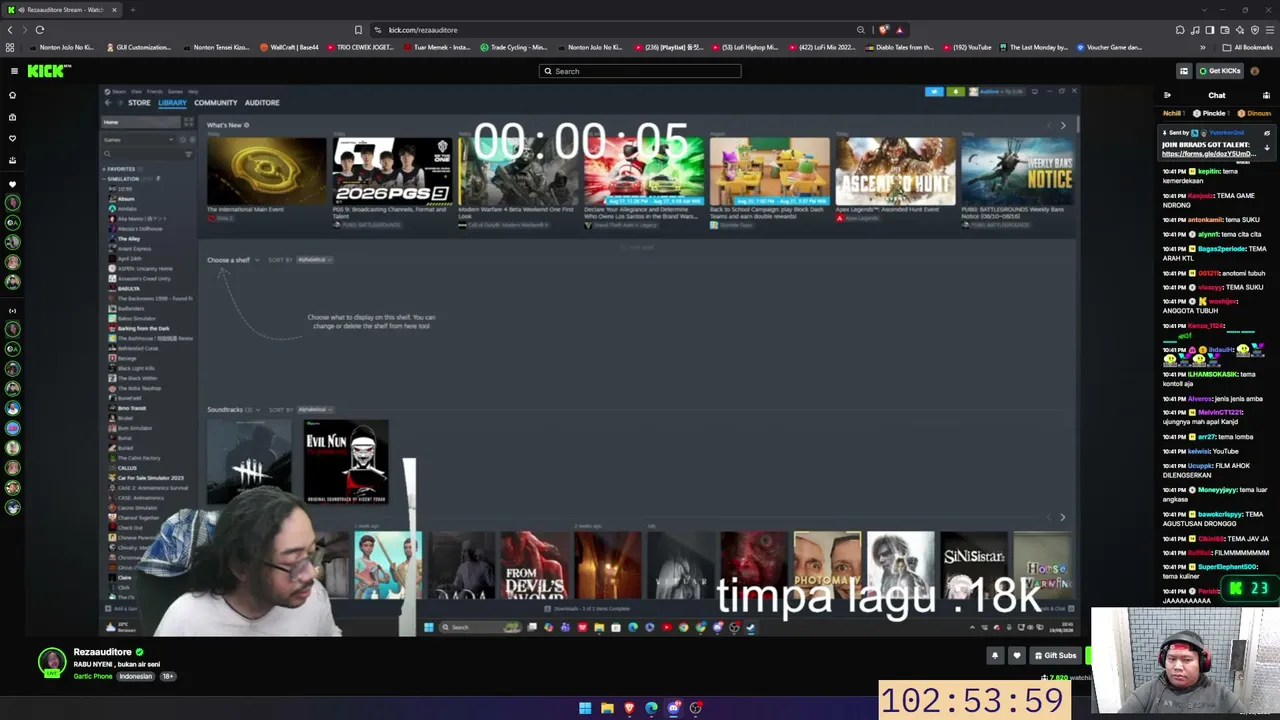Switch to the Rezaauditore Stream browser tab
The width and height of the screenshot is (1280, 720).
point(62,10)
